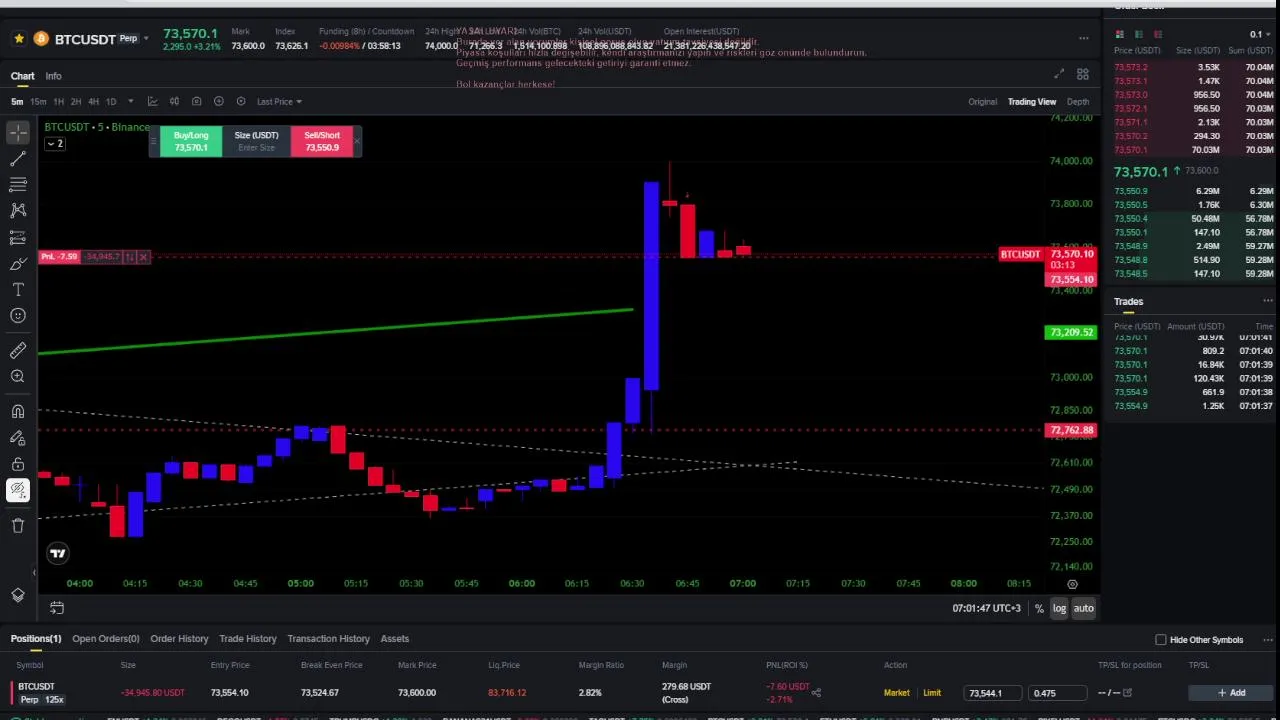Share position PNL via share icon
1280x720 pixels.
pos(816,692)
